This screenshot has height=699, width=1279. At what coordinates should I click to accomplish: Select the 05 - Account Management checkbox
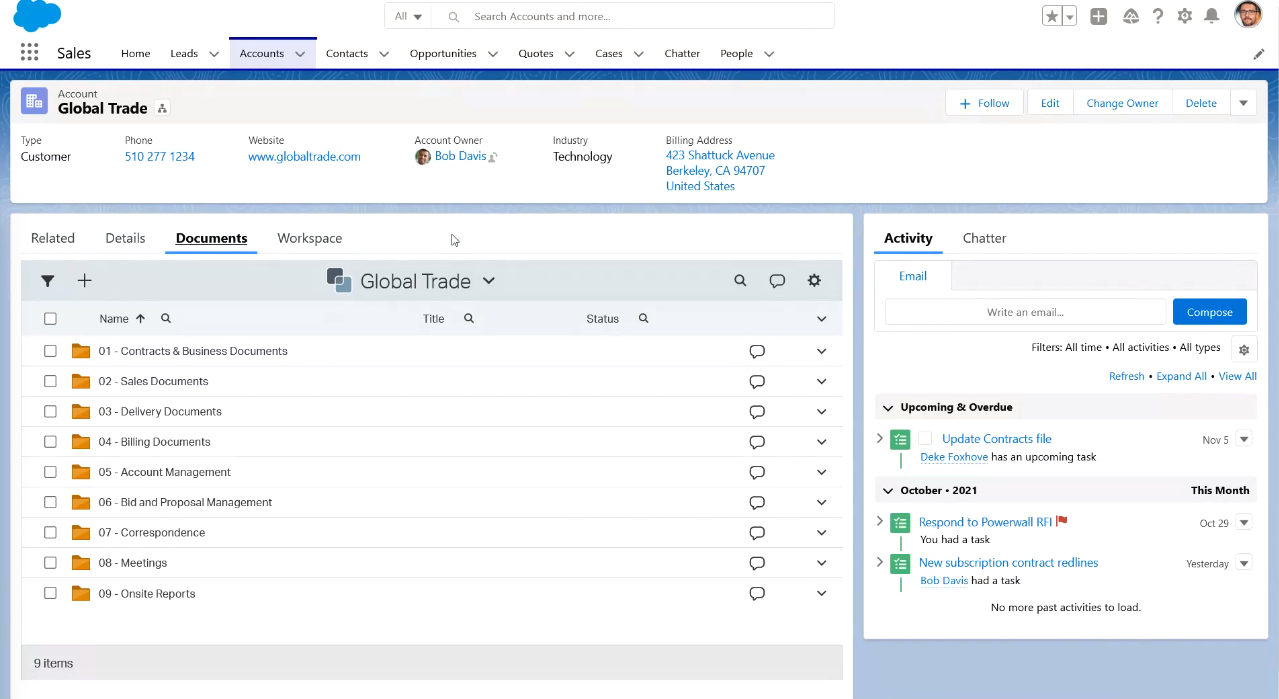click(x=50, y=472)
